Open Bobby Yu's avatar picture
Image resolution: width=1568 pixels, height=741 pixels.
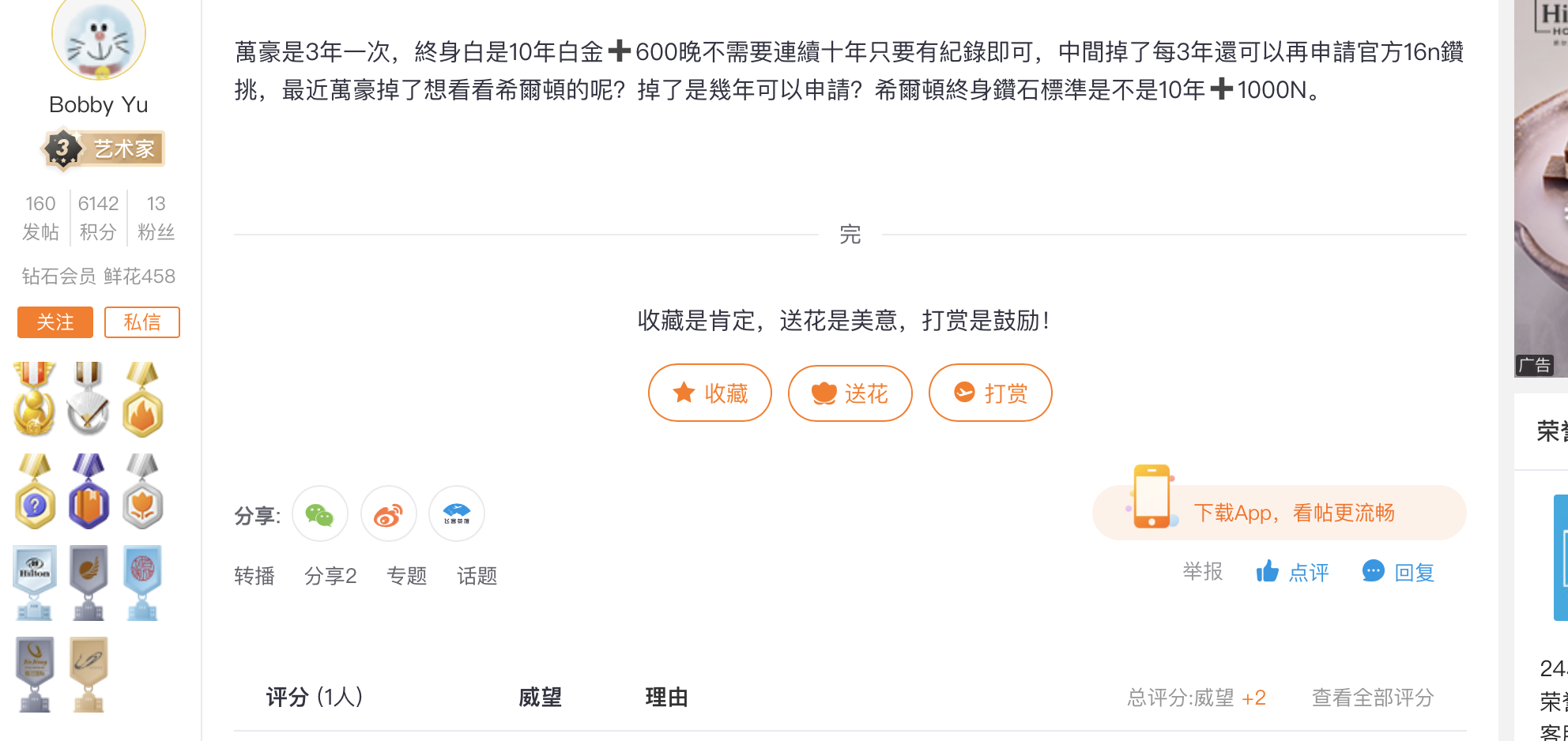99,36
